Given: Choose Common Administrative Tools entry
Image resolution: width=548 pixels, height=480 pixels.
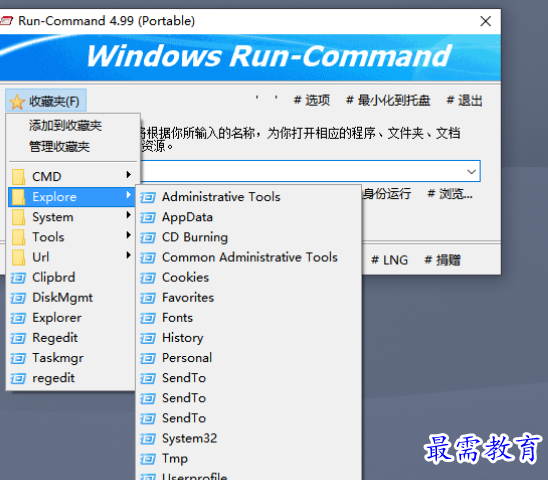Looking at the screenshot, I should [x=249, y=257].
